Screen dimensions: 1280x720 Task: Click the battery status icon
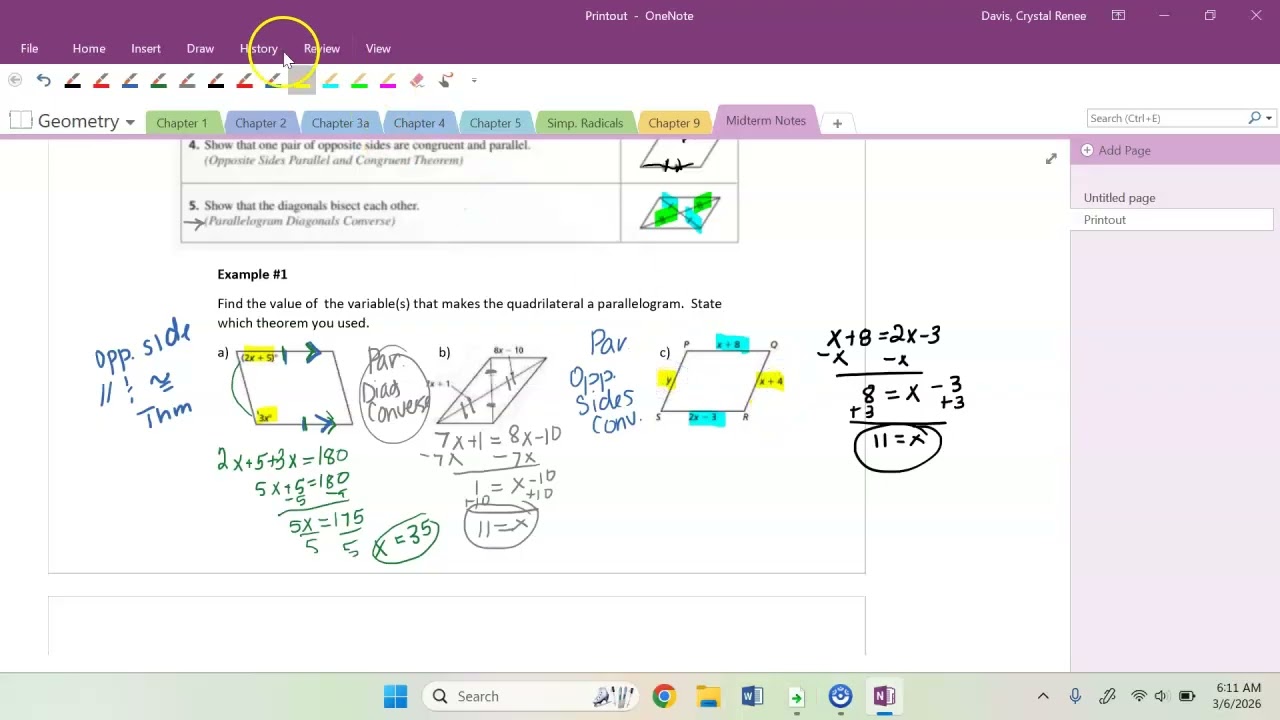(x=1187, y=696)
